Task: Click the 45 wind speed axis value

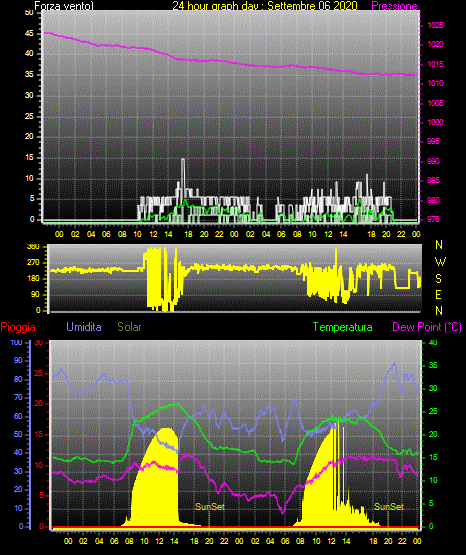Action: (29, 34)
